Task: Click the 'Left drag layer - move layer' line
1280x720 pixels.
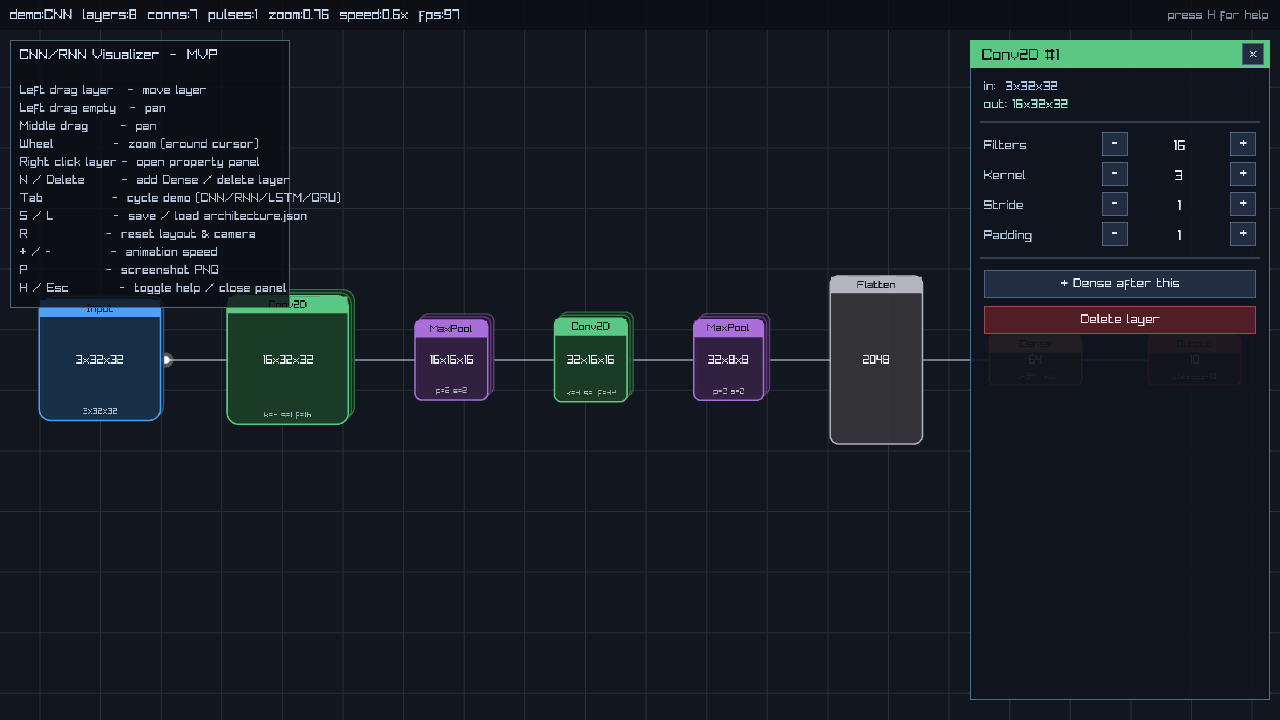Action: pyautogui.click(x=113, y=90)
